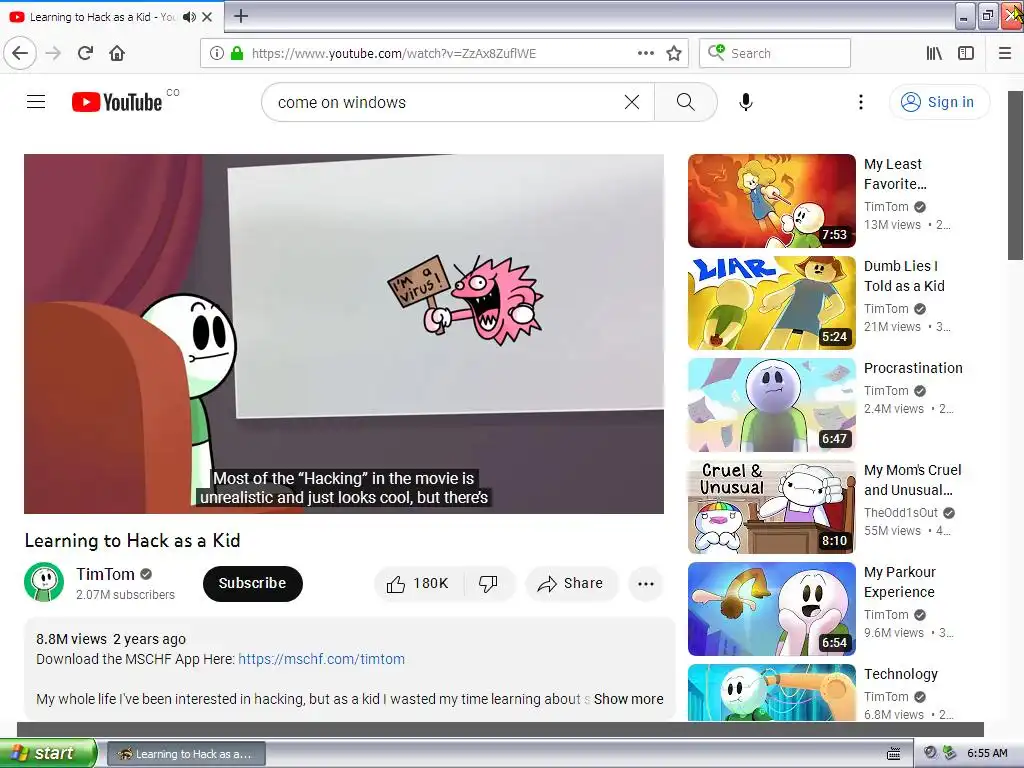The height and width of the screenshot is (768, 1024).
Task: Clear the YouTube search text with X
Action: pos(632,102)
